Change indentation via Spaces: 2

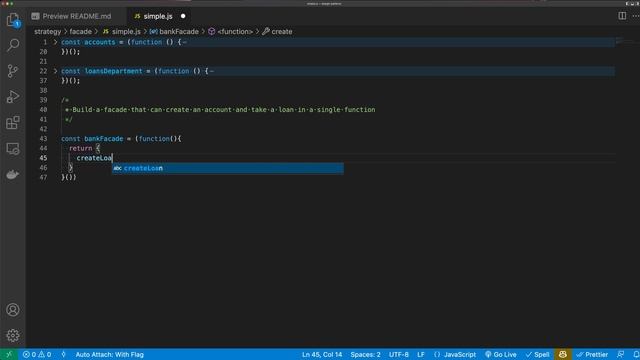coord(365,354)
